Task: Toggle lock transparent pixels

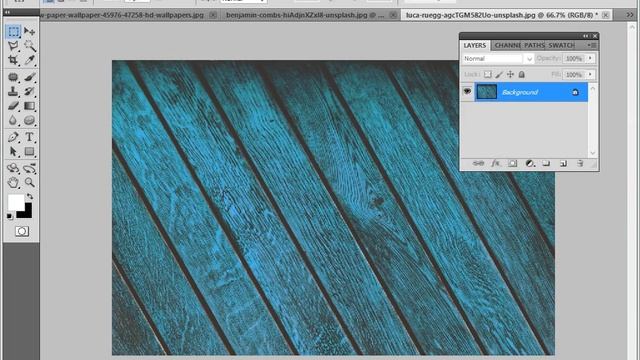Action: (487, 75)
